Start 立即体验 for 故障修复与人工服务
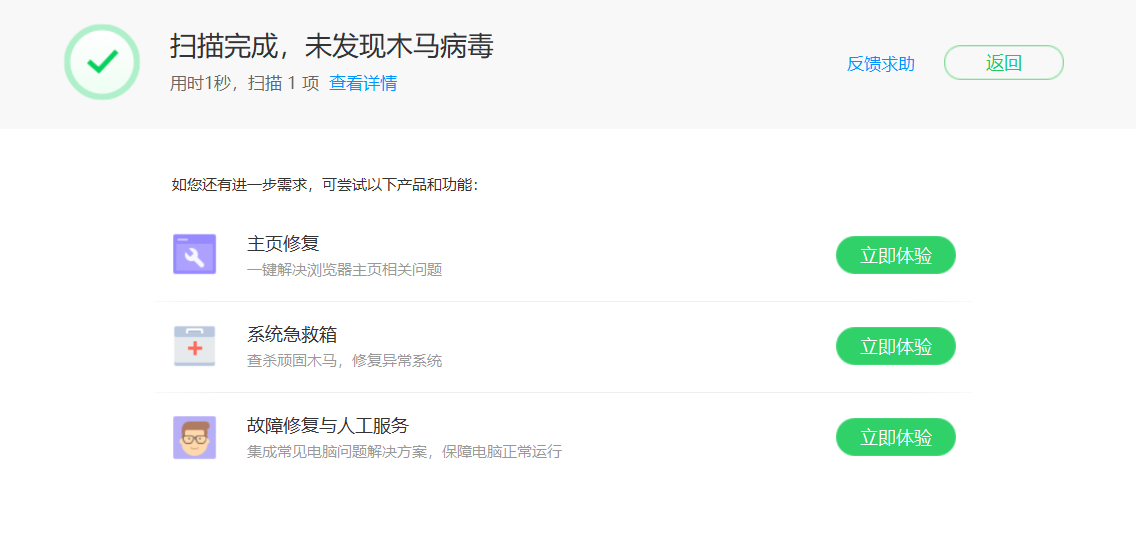The height and width of the screenshot is (542, 1136). click(895, 437)
